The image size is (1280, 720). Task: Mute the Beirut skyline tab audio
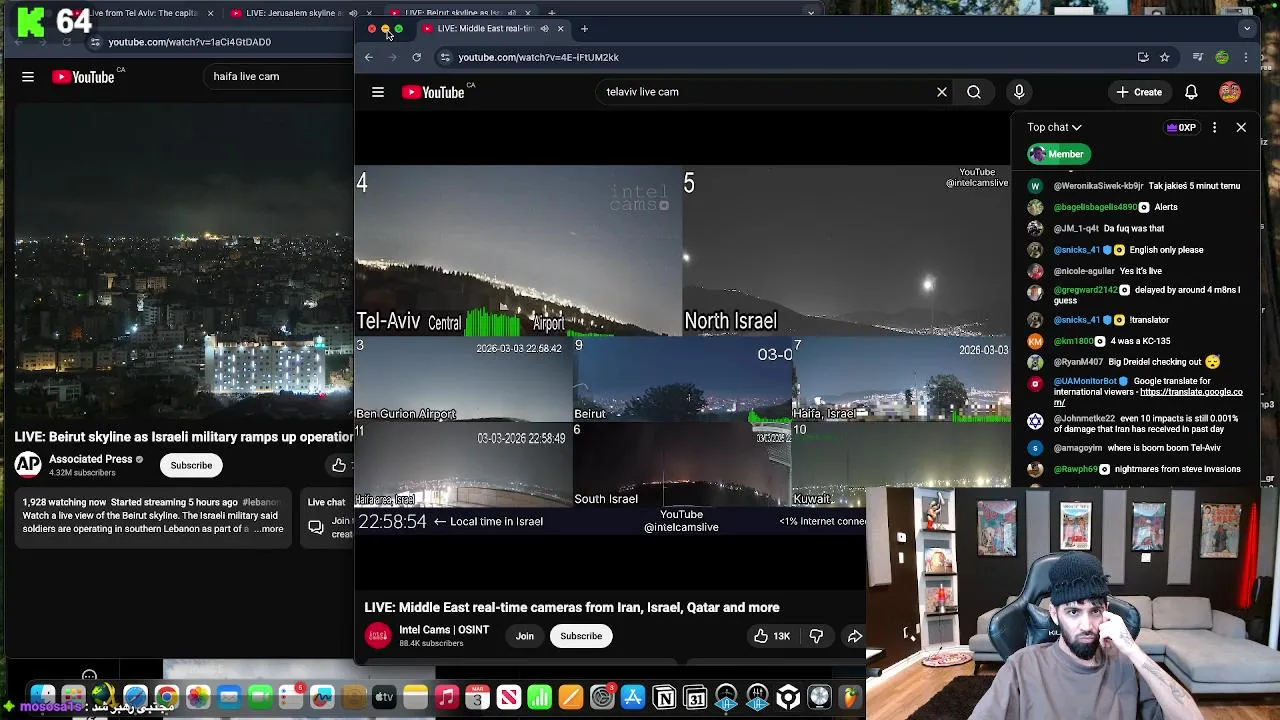[512, 13]
